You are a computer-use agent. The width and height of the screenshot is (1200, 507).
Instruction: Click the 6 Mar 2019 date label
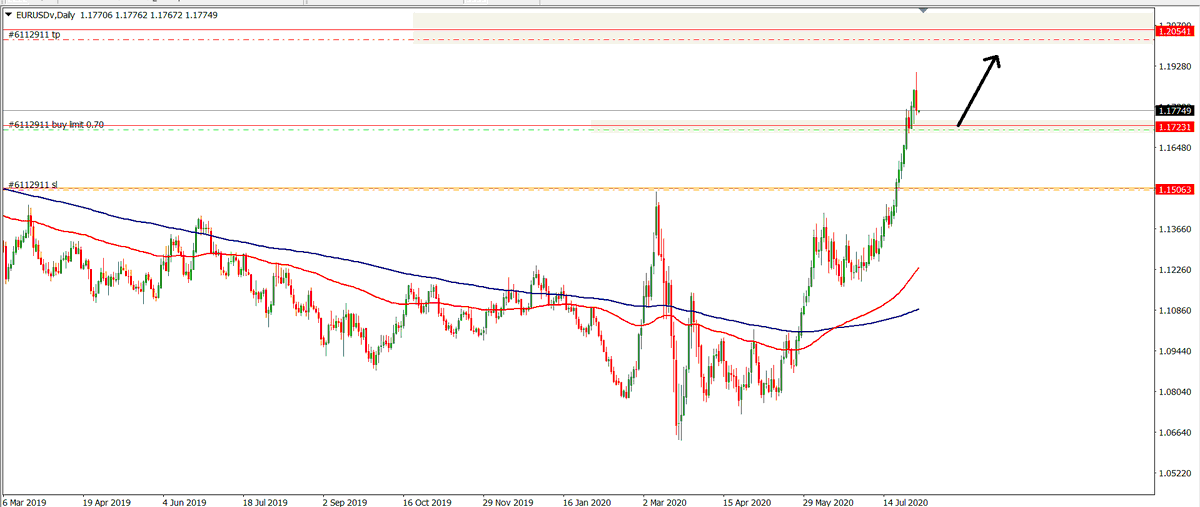24,501
